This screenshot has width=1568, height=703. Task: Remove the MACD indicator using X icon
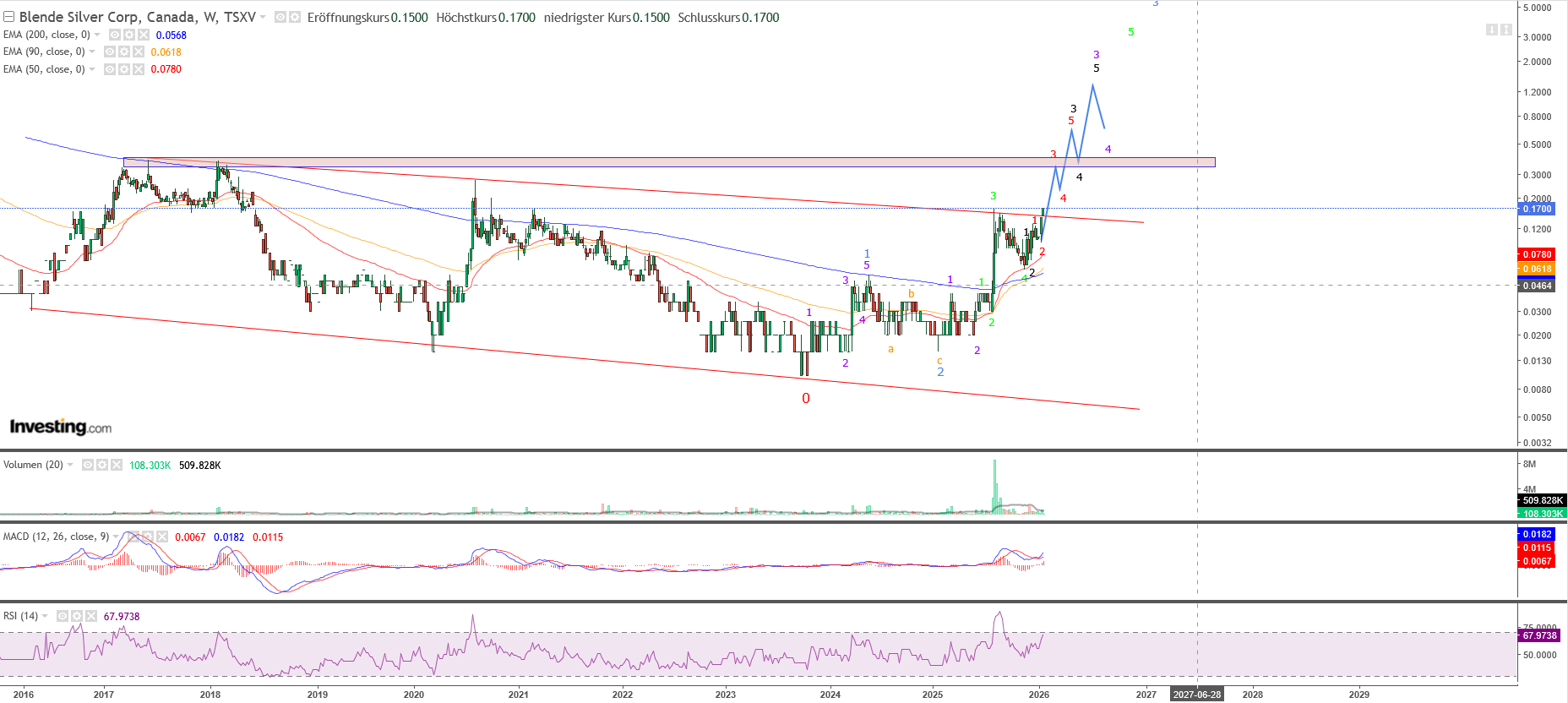pyautogui.click(x=162, y=537)
